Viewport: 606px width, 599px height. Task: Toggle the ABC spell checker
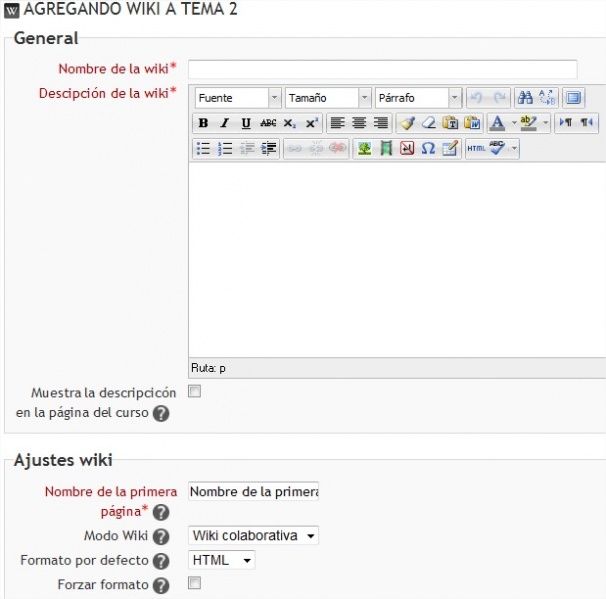pos(497,148)
